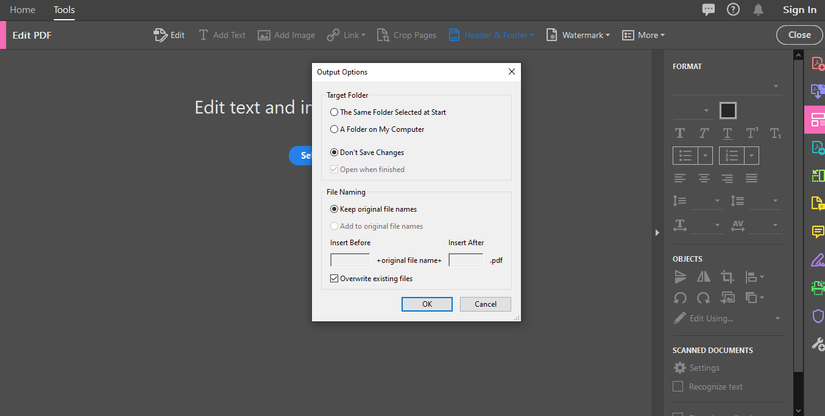The width and height of the screenshot is (825, 416).
Task: Select Don't Save Changes radio button
Action: pyautogui.click(x=367, y=152)
